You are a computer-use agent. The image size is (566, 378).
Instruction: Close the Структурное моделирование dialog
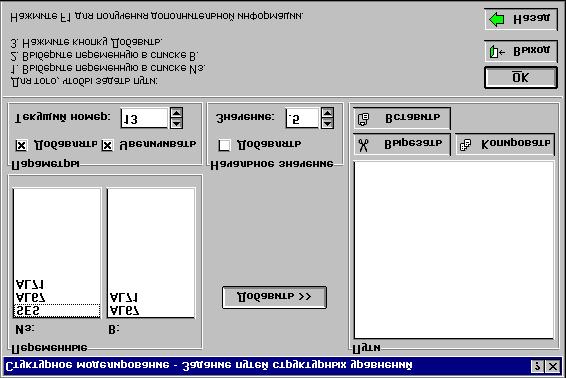click(553, 366)
